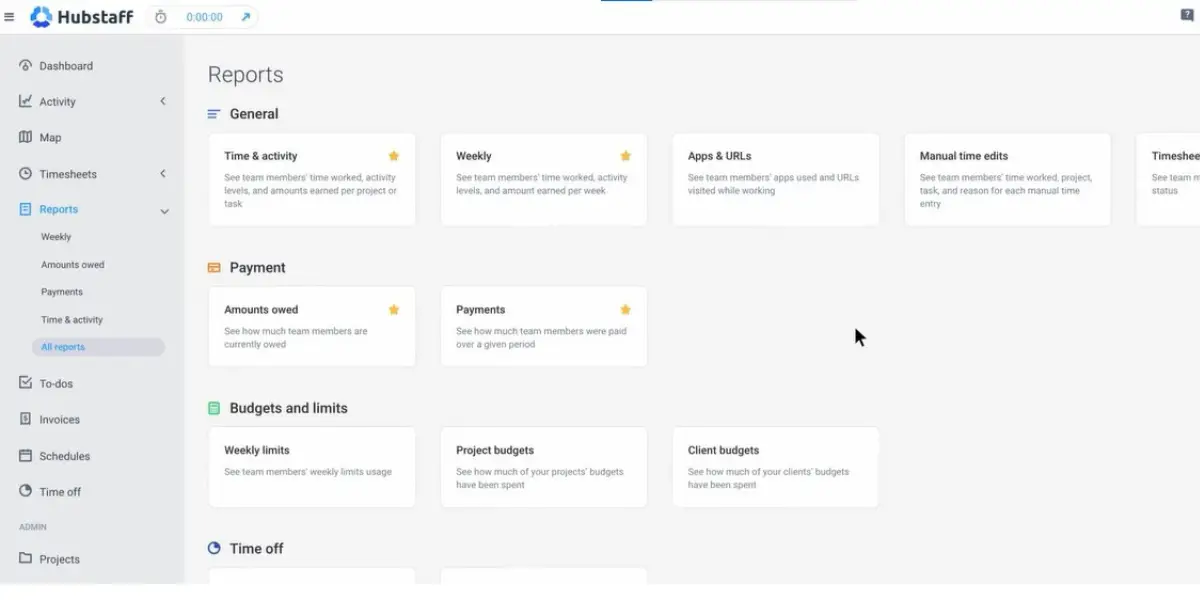Click the Reports document icon
The height and width of the screenshot is (600, 1200).
pyautogui.click(x=26, y=209)
